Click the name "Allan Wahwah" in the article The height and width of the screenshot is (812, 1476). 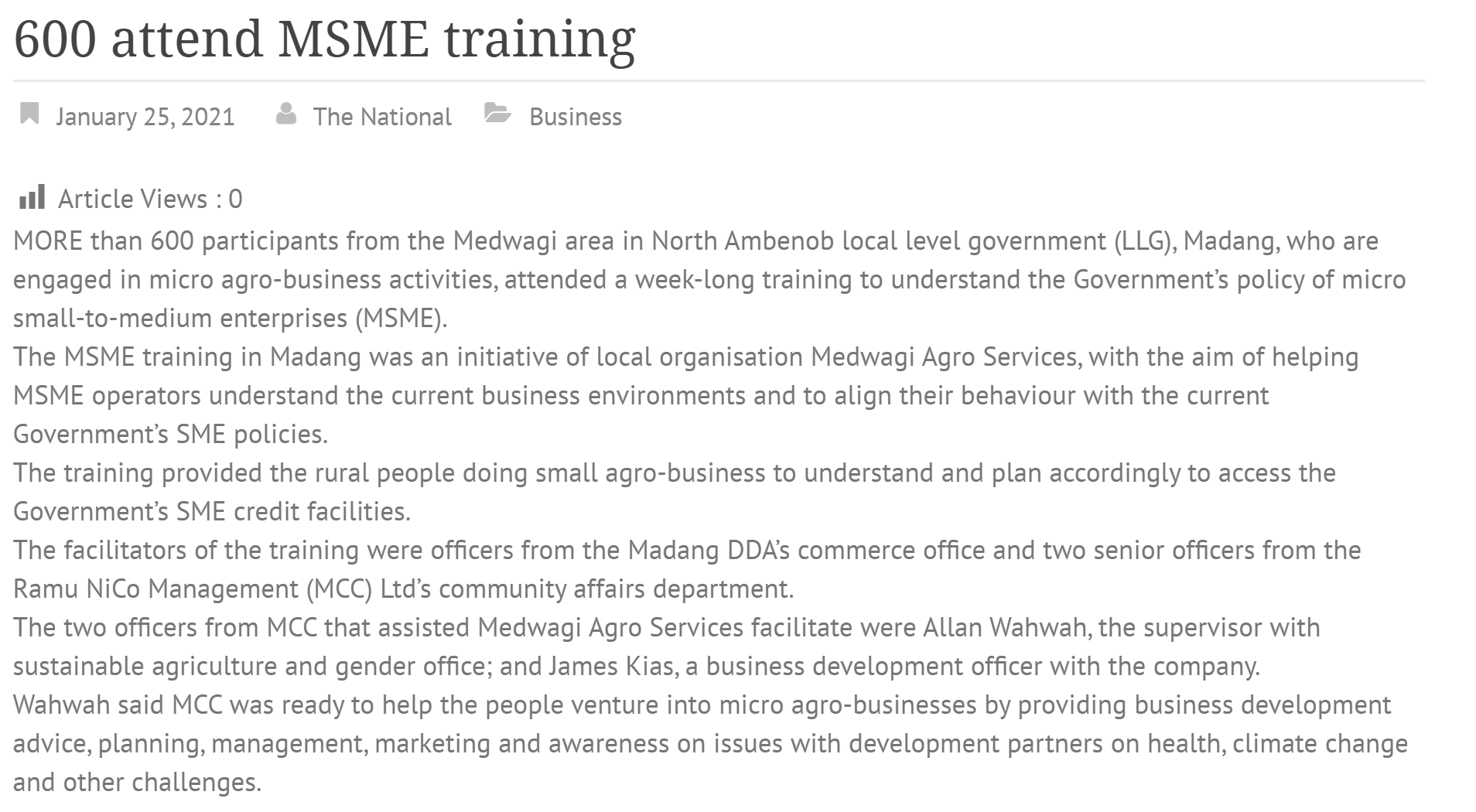click(x=1005, y=628)
